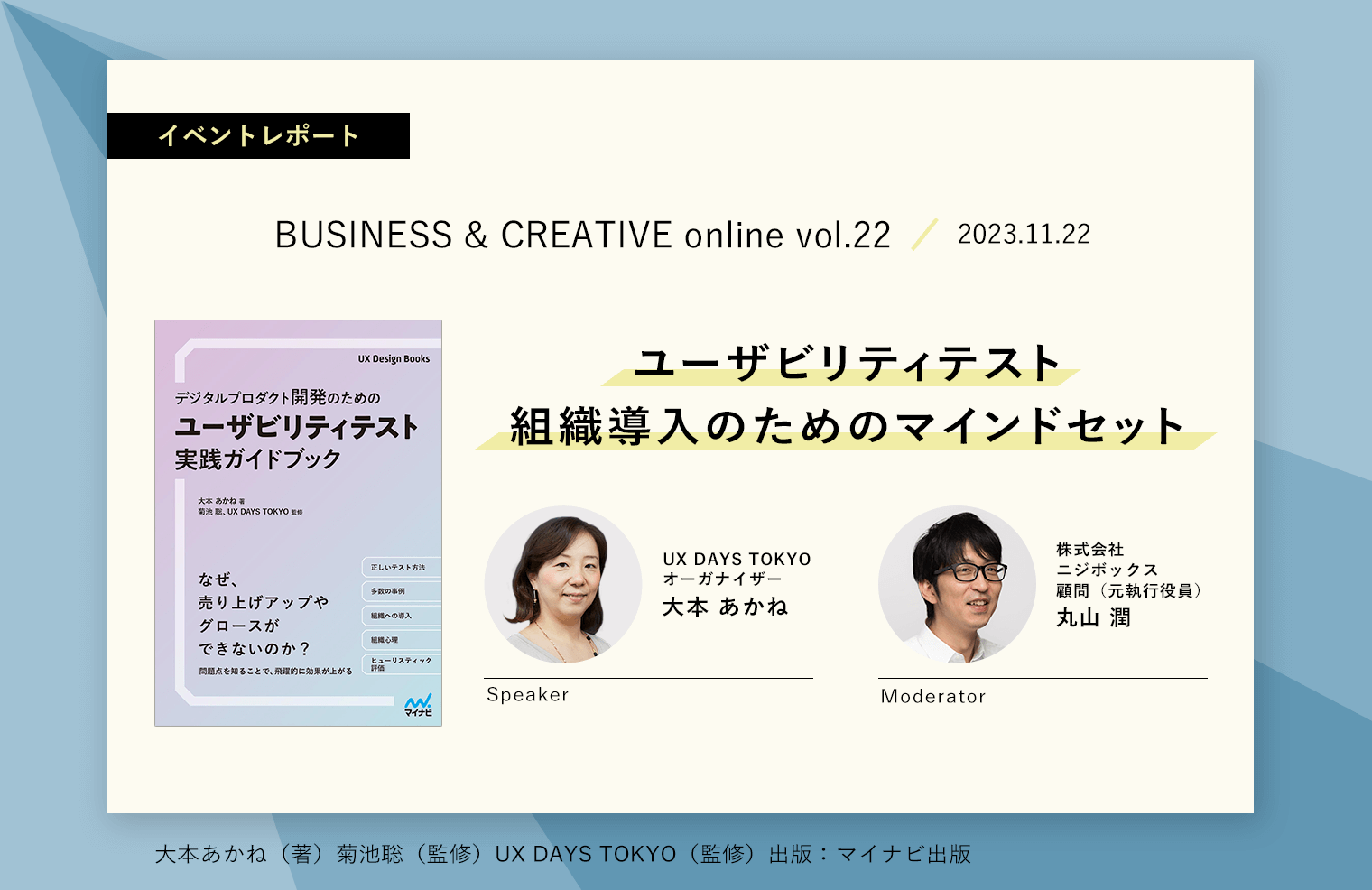The image size is (1372, 890).
Task: Click the date 2023.11.22
Action: (1024, 235)
